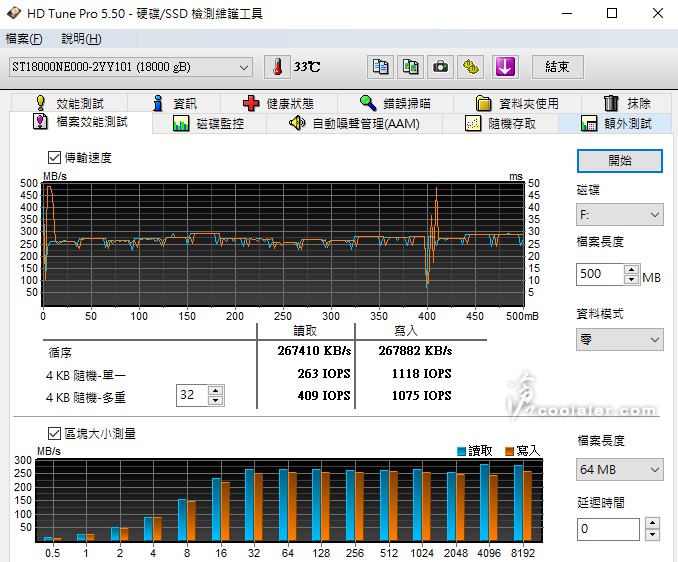
Task: Click the 1075 IOPS write value
Action: (x=422, y=396)
